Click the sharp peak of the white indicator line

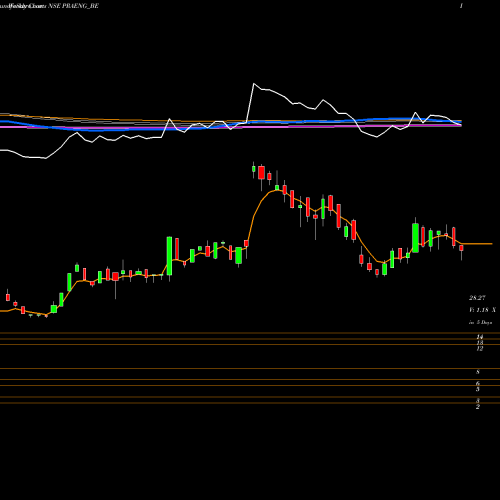[254, 84]
